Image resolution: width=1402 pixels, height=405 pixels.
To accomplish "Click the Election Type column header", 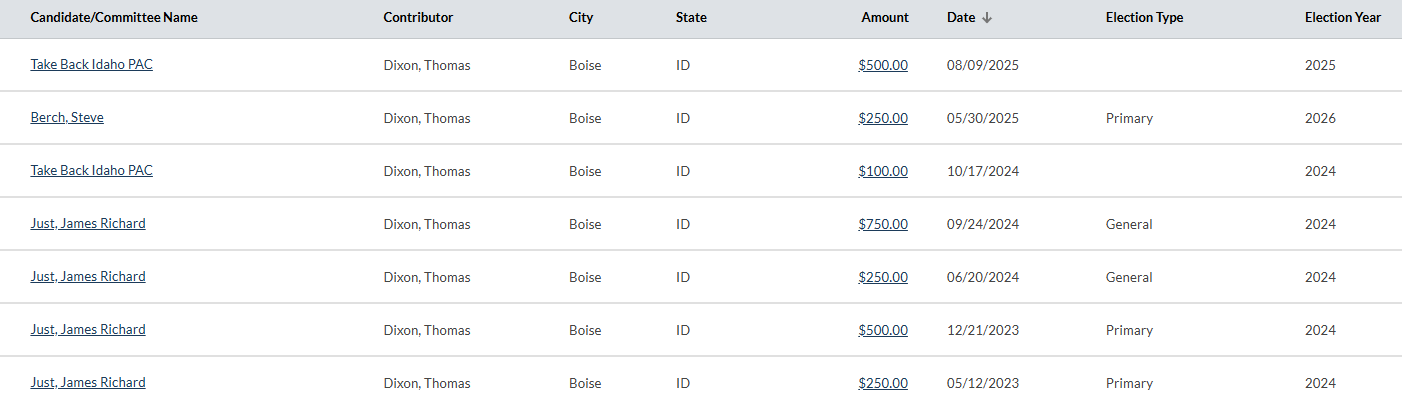I will pyautogui.click(x=1144, y=18).
